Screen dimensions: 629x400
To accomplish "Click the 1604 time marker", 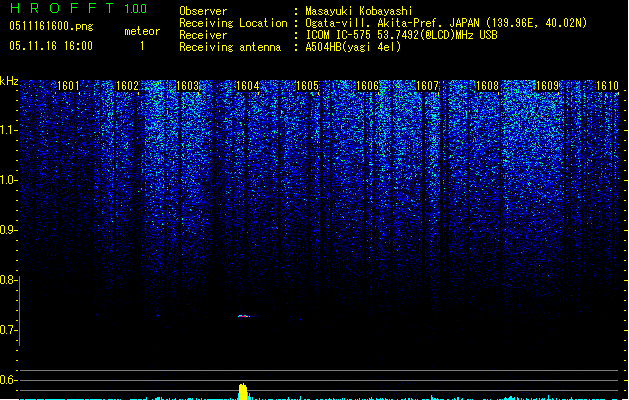I will pyautogui.click(x=248, y=86).
